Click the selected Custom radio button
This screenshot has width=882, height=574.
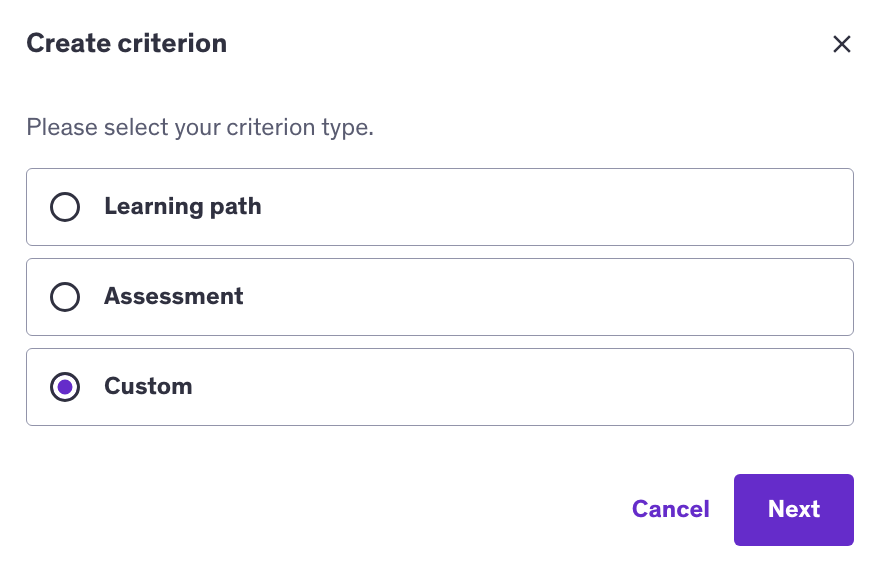[65, 387]
